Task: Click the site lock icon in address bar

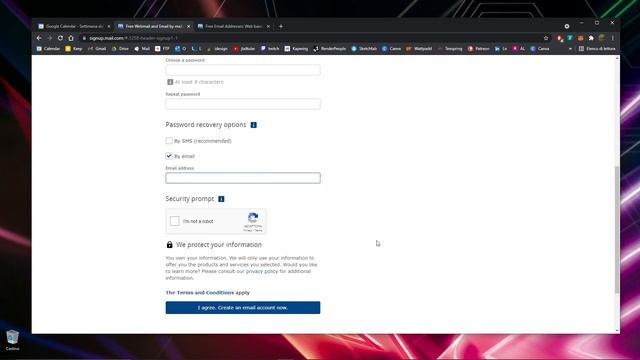Action: (84, 38)
